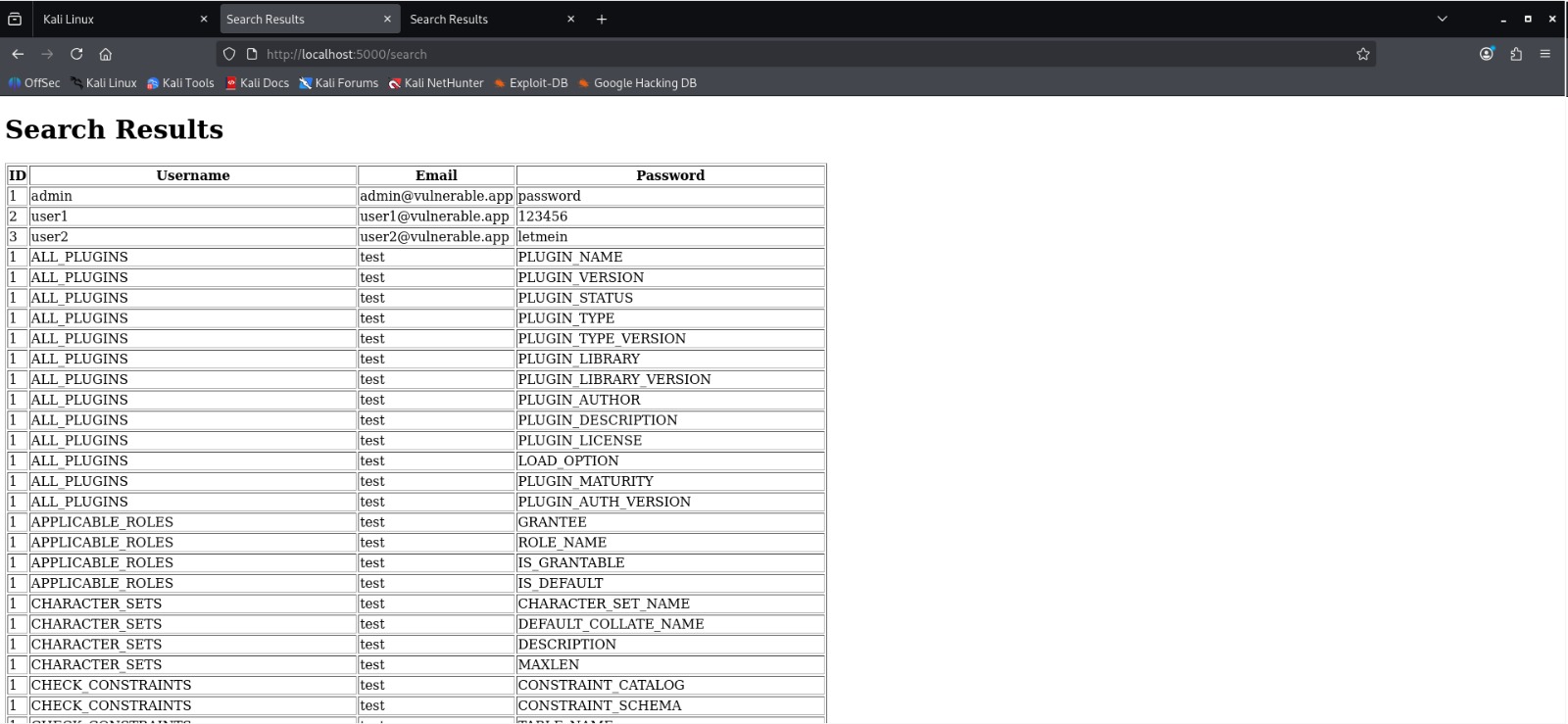The height and width of the screenshot is (724, 1568).
Task: Click the user1@vulnerable.app email cell
Action: tap(436, 217)
